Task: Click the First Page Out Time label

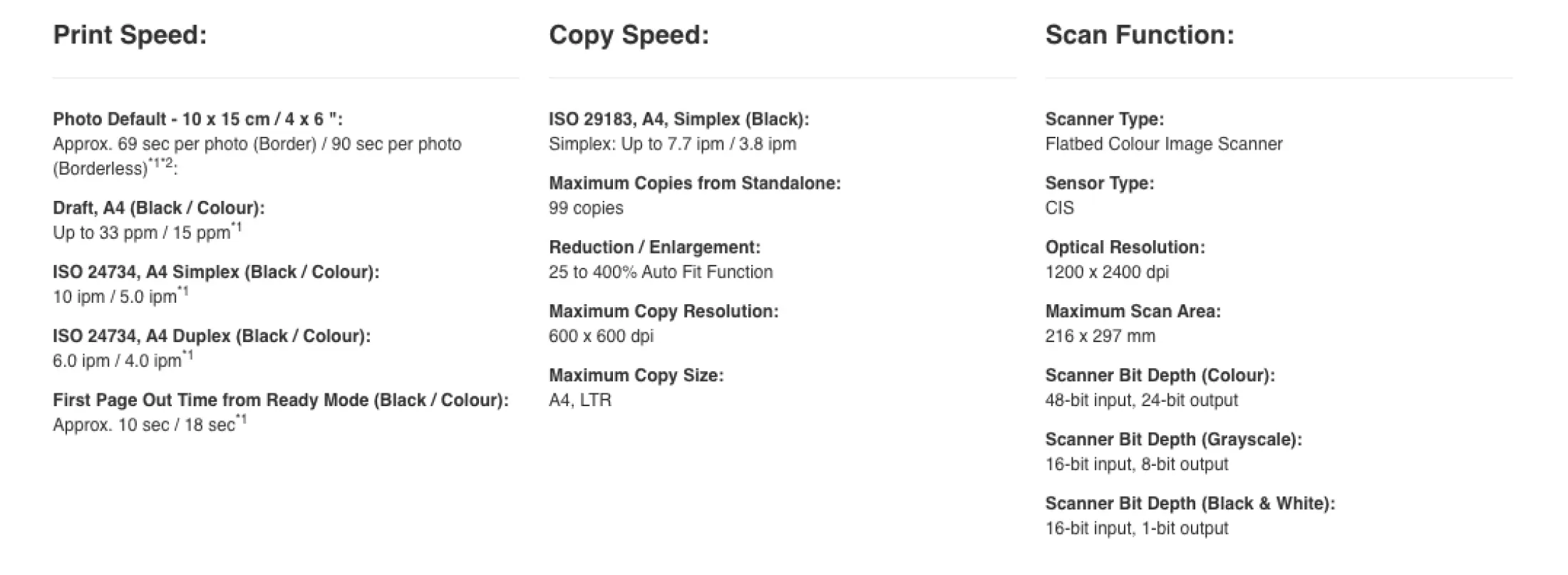Action: pos(280,400)
